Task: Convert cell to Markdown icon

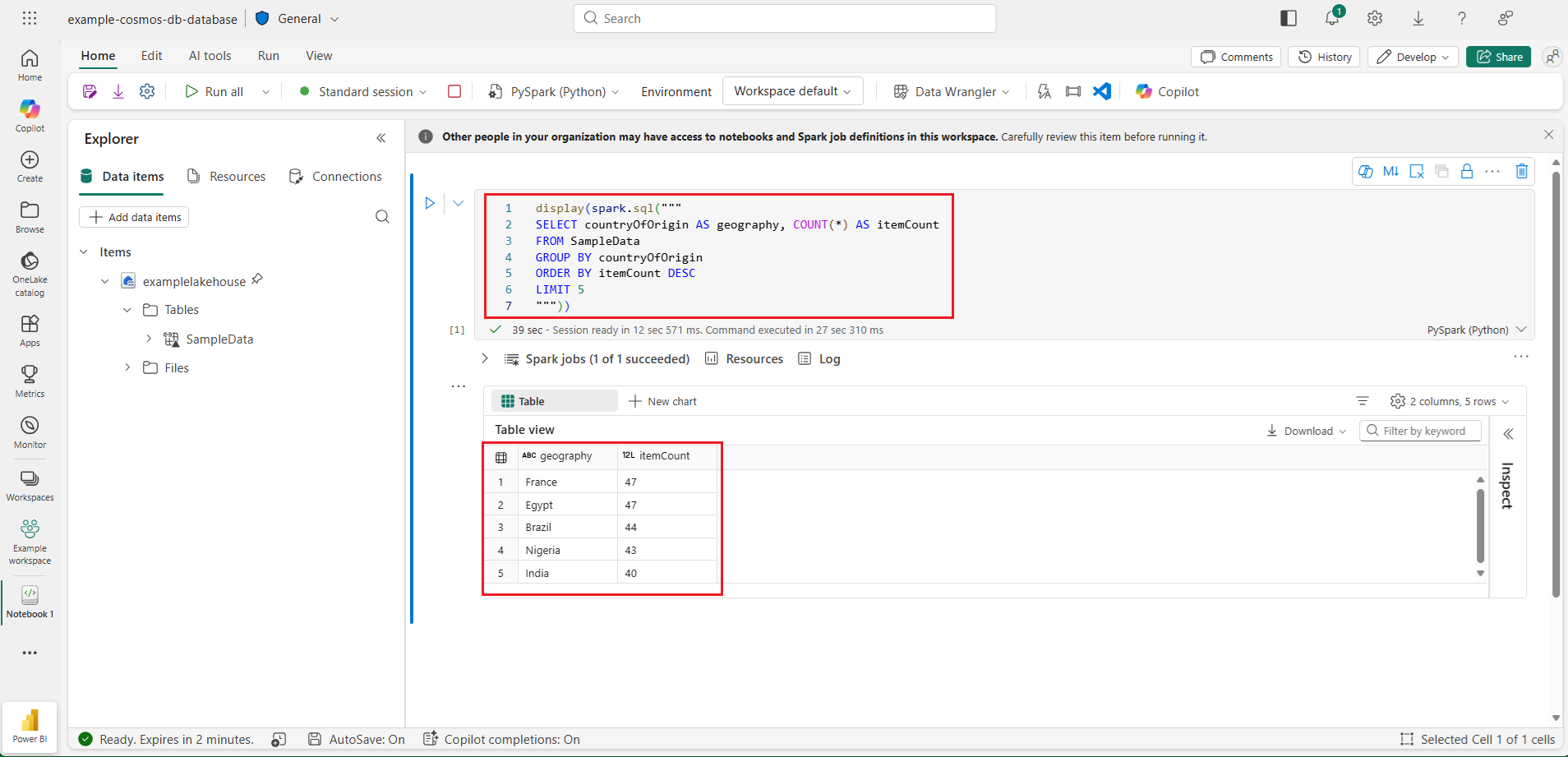Action: click(1390, 171)
